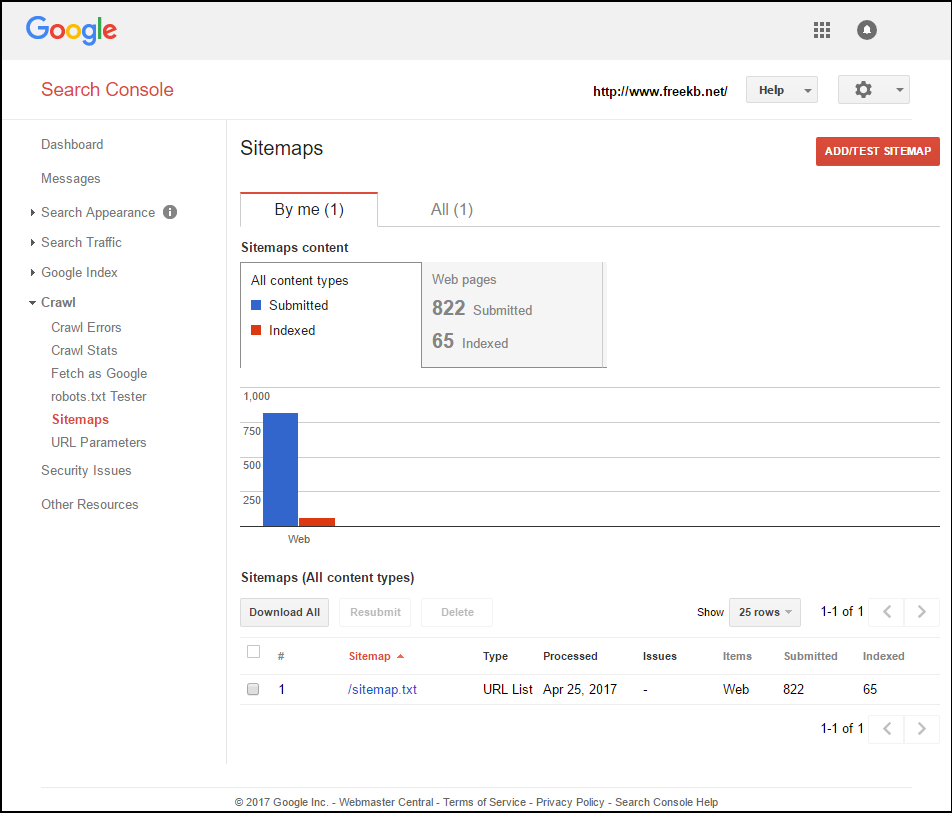The image size is (952, 813).
Task: Expand Search Appearance section
Action: coord(32,213)
